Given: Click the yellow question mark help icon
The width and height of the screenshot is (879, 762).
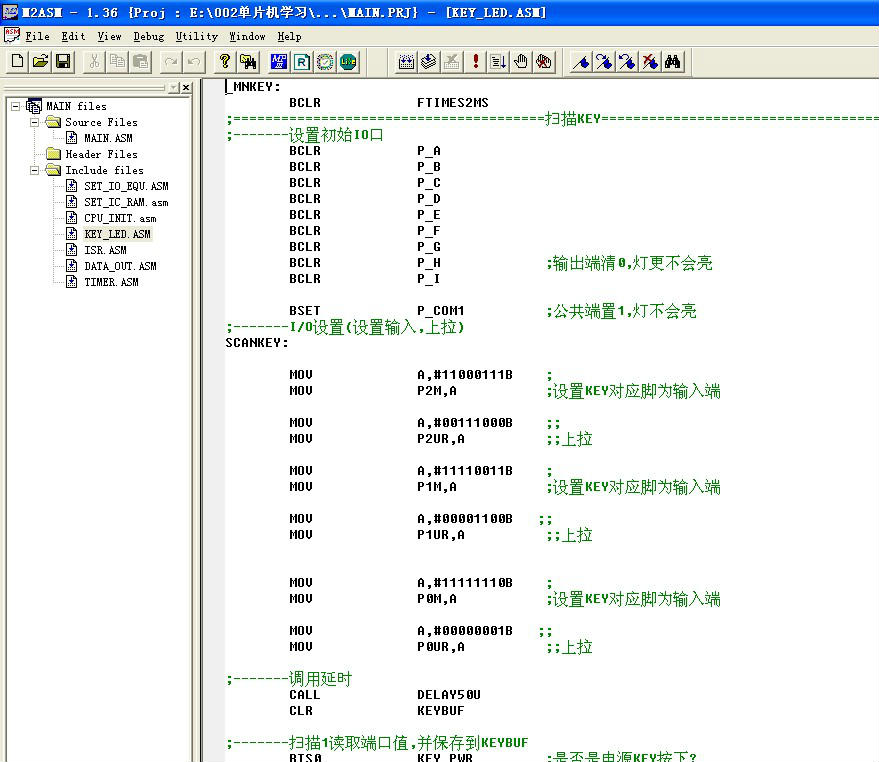Looking at the screenshot, I should [x=225, y=62].
